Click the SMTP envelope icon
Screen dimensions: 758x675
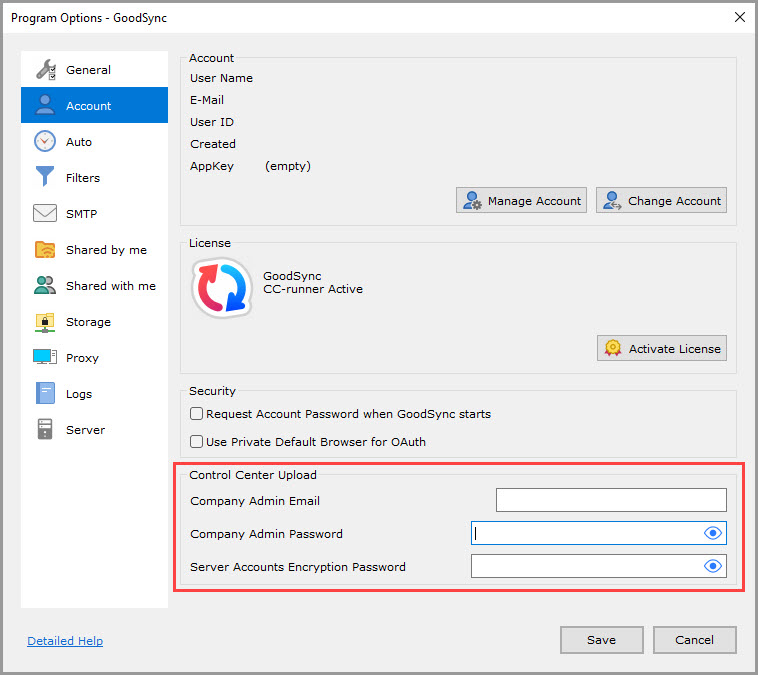pyautogui.click(x=45, y=214)
